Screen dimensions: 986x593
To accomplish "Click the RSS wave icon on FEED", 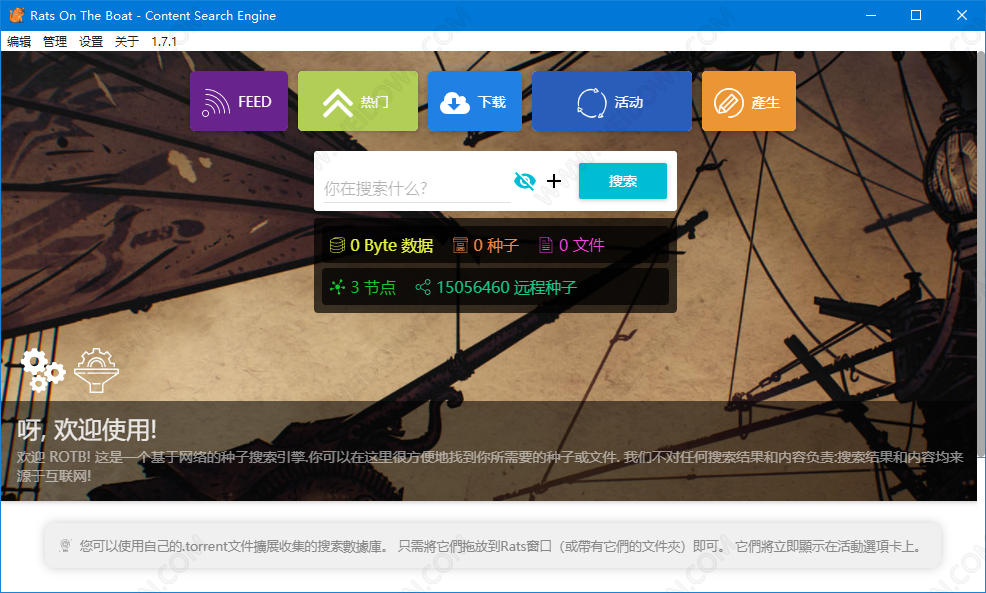I will 216,103.
